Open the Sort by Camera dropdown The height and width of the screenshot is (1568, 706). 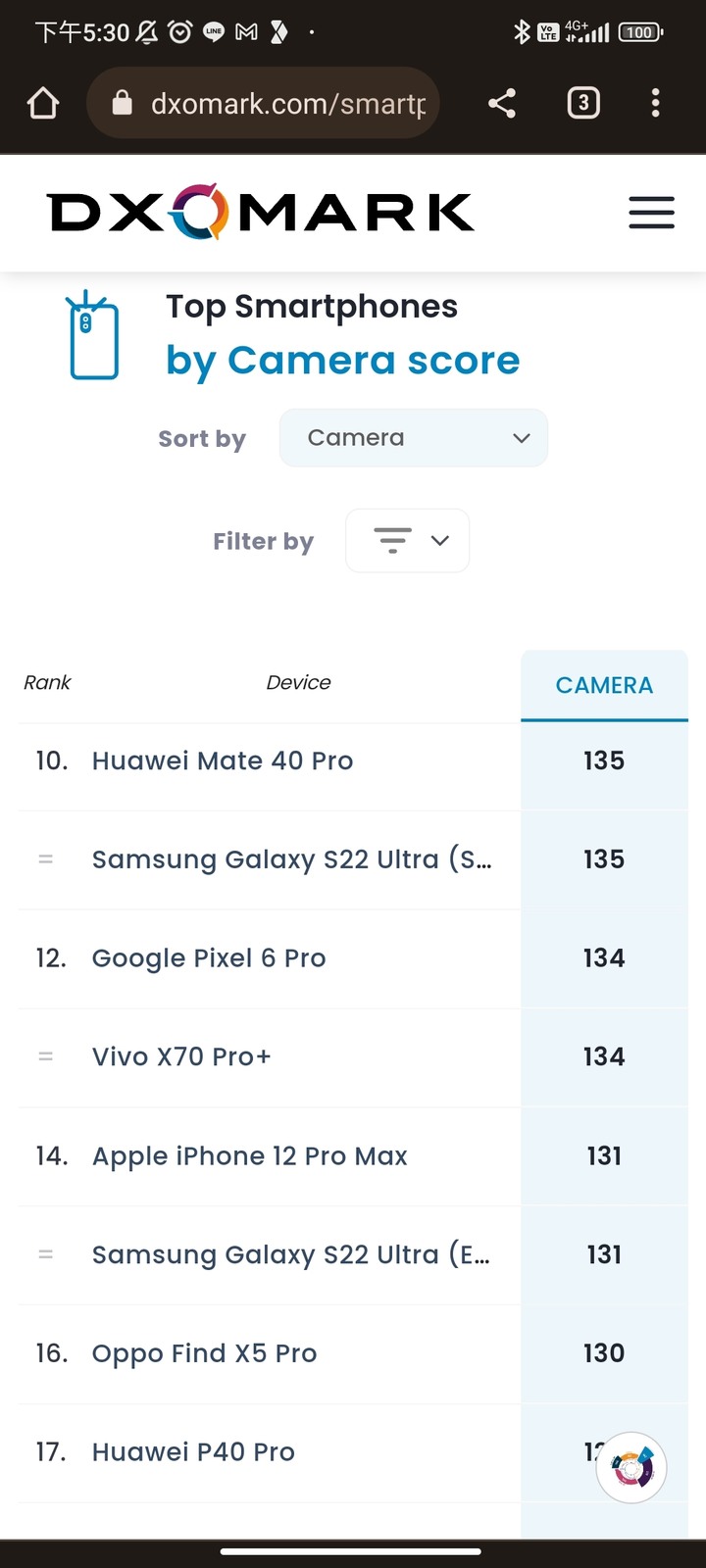pos(413,438)
